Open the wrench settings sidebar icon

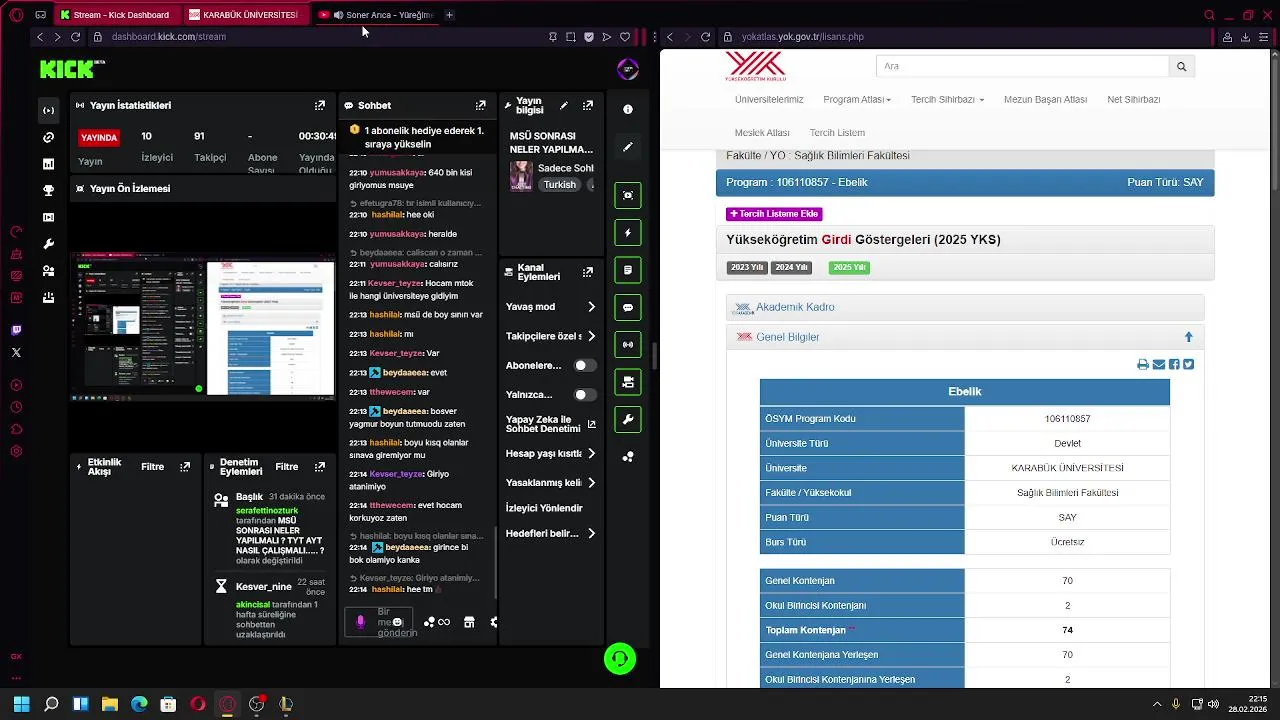(48, 244)
